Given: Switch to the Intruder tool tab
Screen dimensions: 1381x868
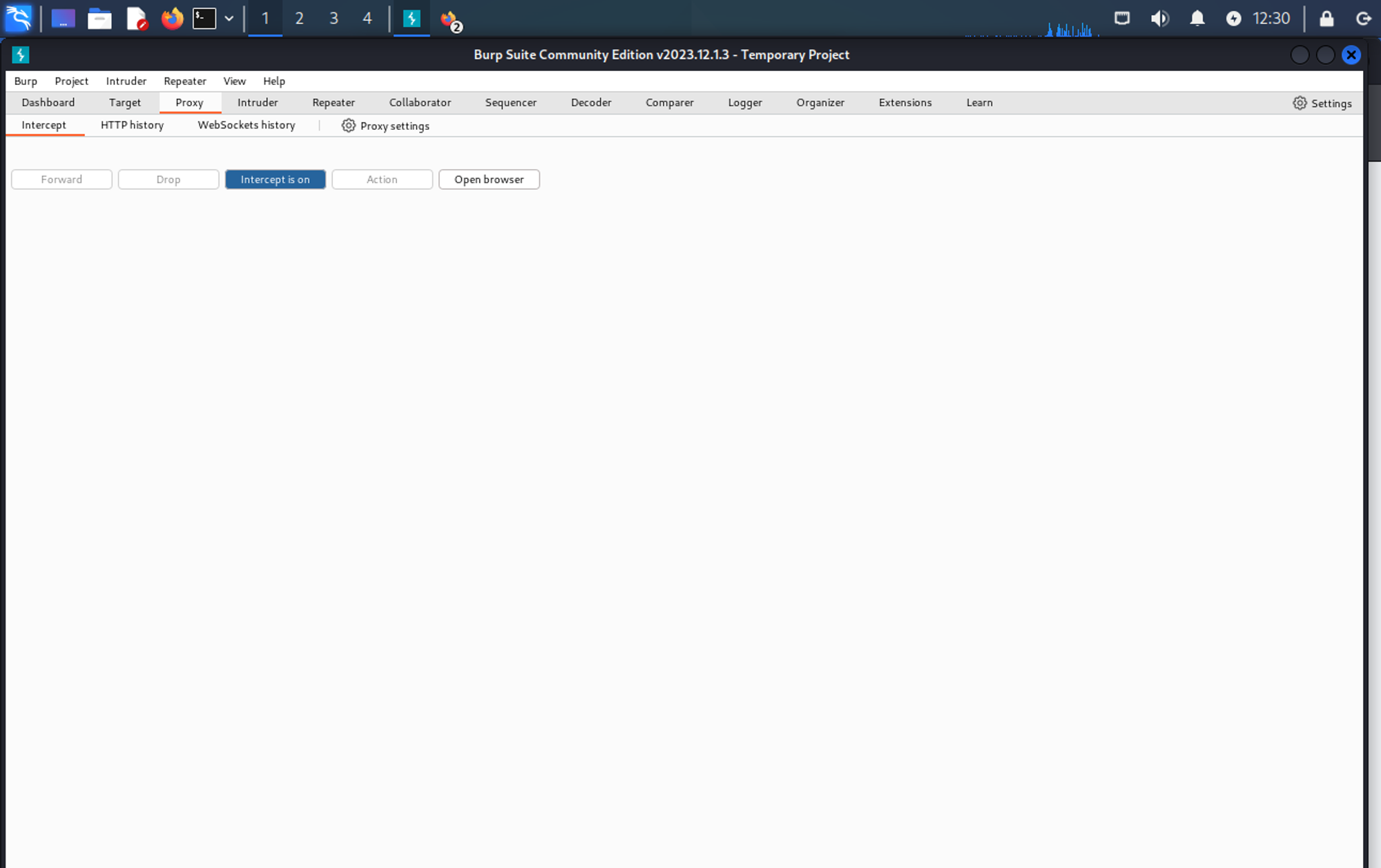Looking at the screenshot, I should [258, 102].
